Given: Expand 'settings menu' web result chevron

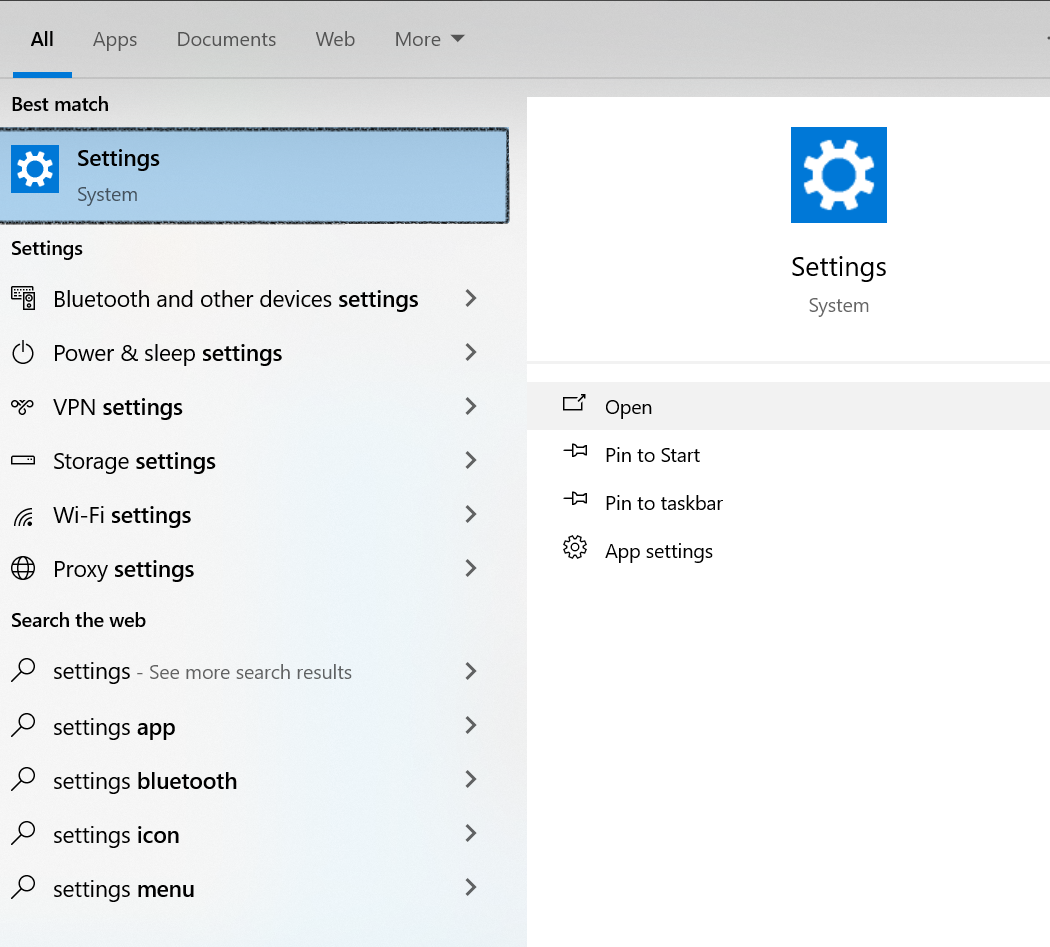Looking at the screenshot, I should tap(471, 887).
